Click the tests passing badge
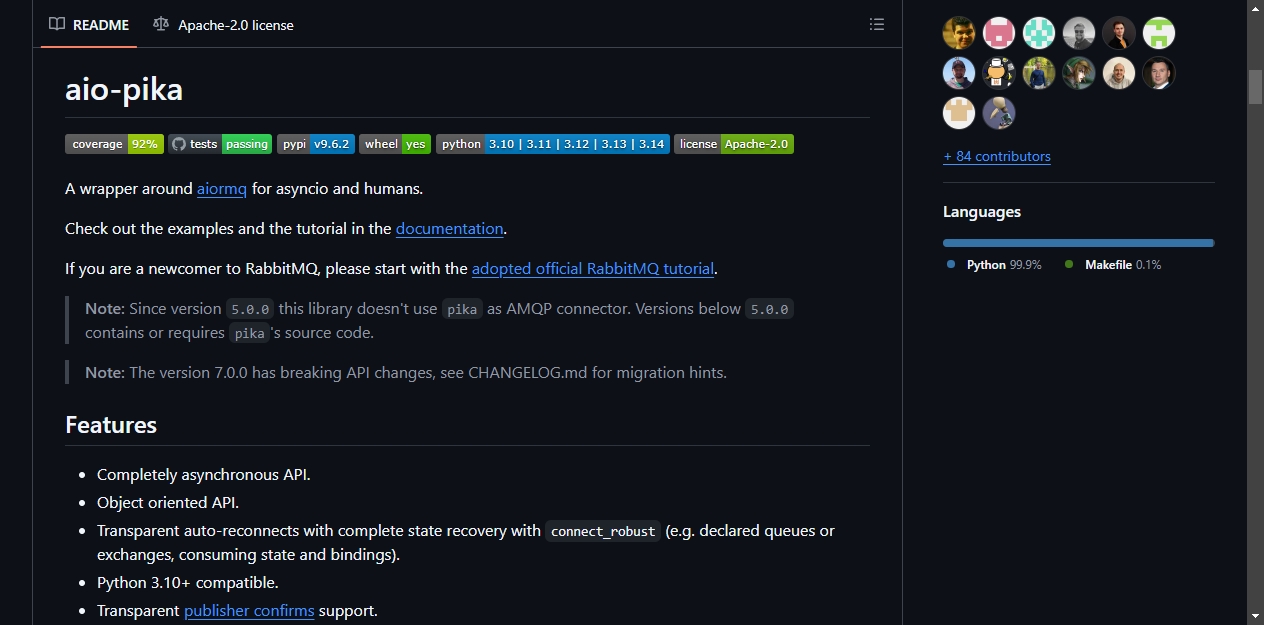 pyautogui.click(x=220, y=144)
